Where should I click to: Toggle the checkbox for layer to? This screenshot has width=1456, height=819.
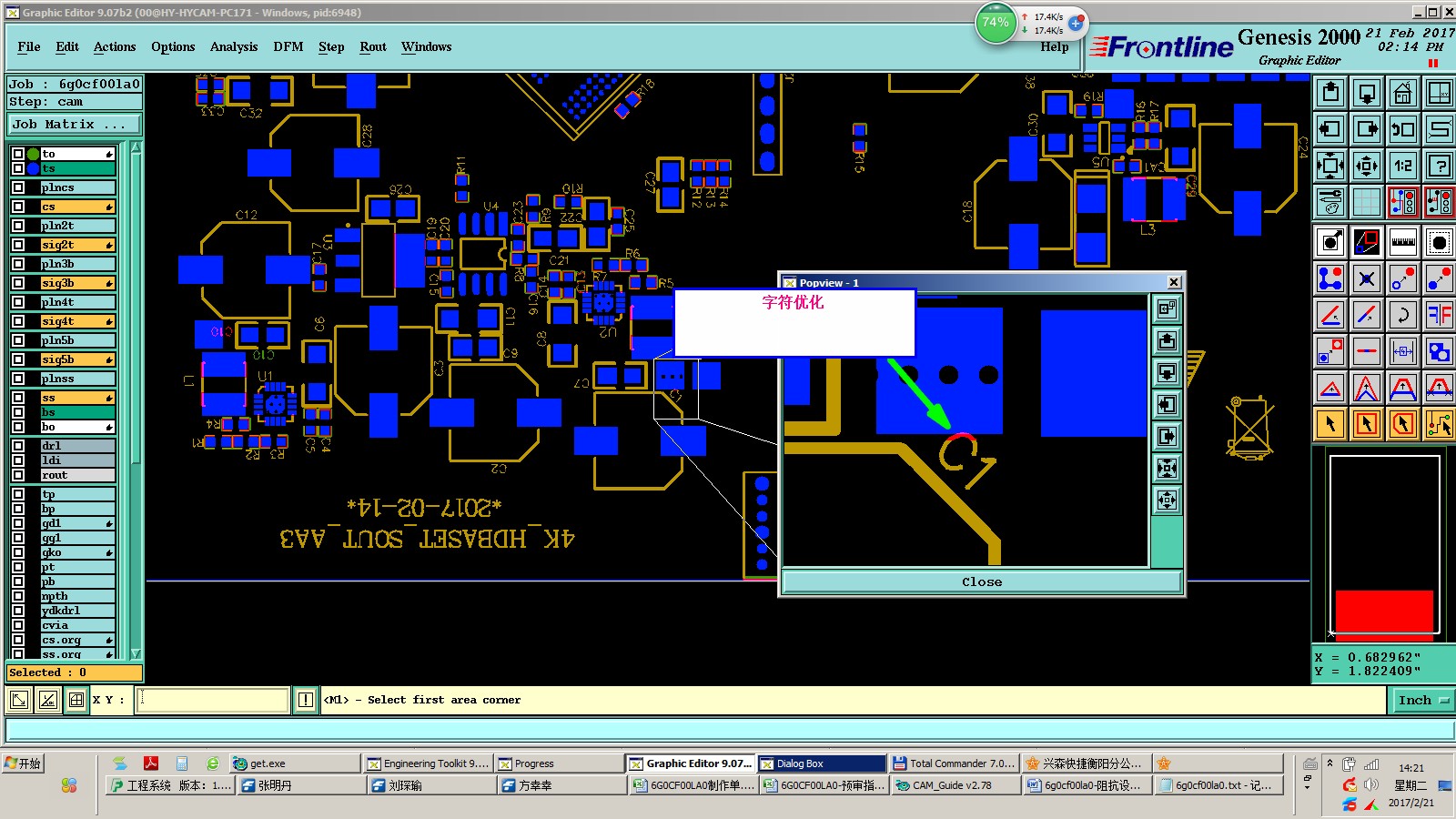click(18, 154)
